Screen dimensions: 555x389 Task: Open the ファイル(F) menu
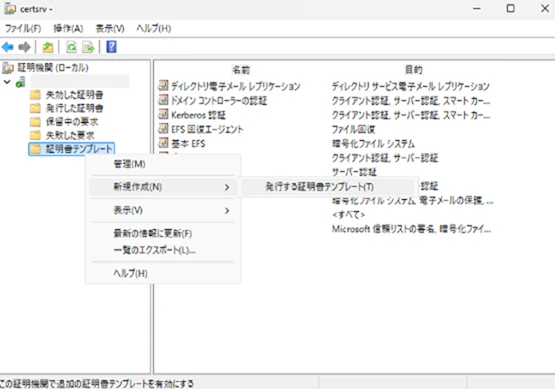pyautogui.click(x=23, y=28)
